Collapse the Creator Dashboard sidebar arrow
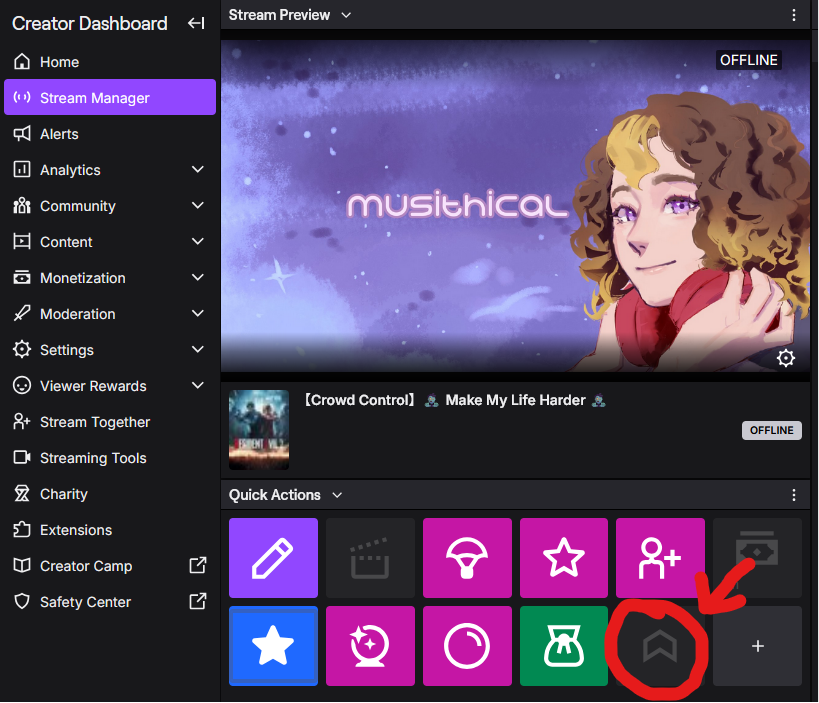The height and width of the screenshot is (703, 819). coord(196,23)
